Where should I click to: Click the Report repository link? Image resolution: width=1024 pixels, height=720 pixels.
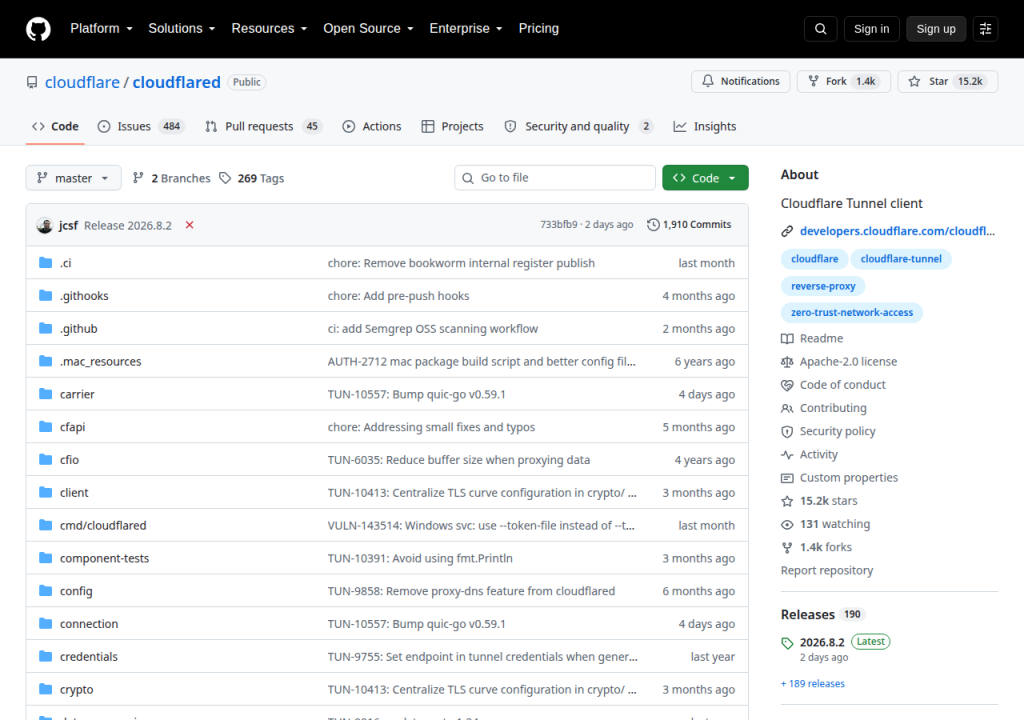[x=827, y=570]
